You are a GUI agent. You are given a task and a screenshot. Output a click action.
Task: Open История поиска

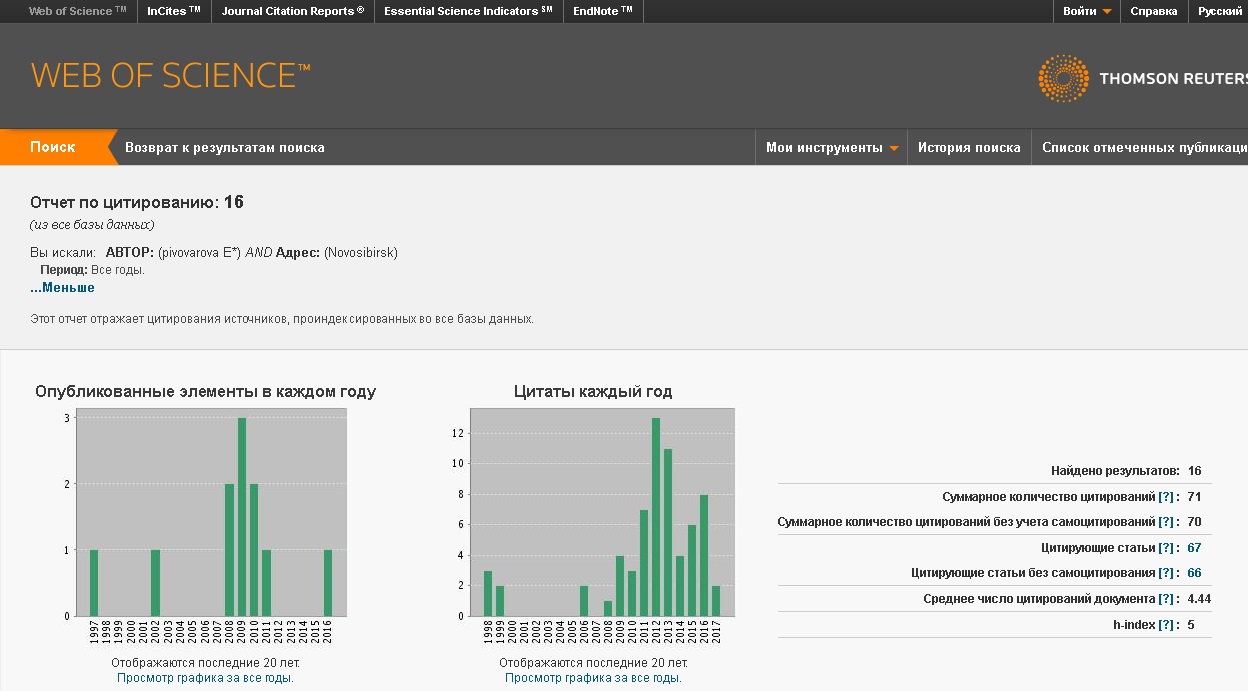[x=969, y=147]
